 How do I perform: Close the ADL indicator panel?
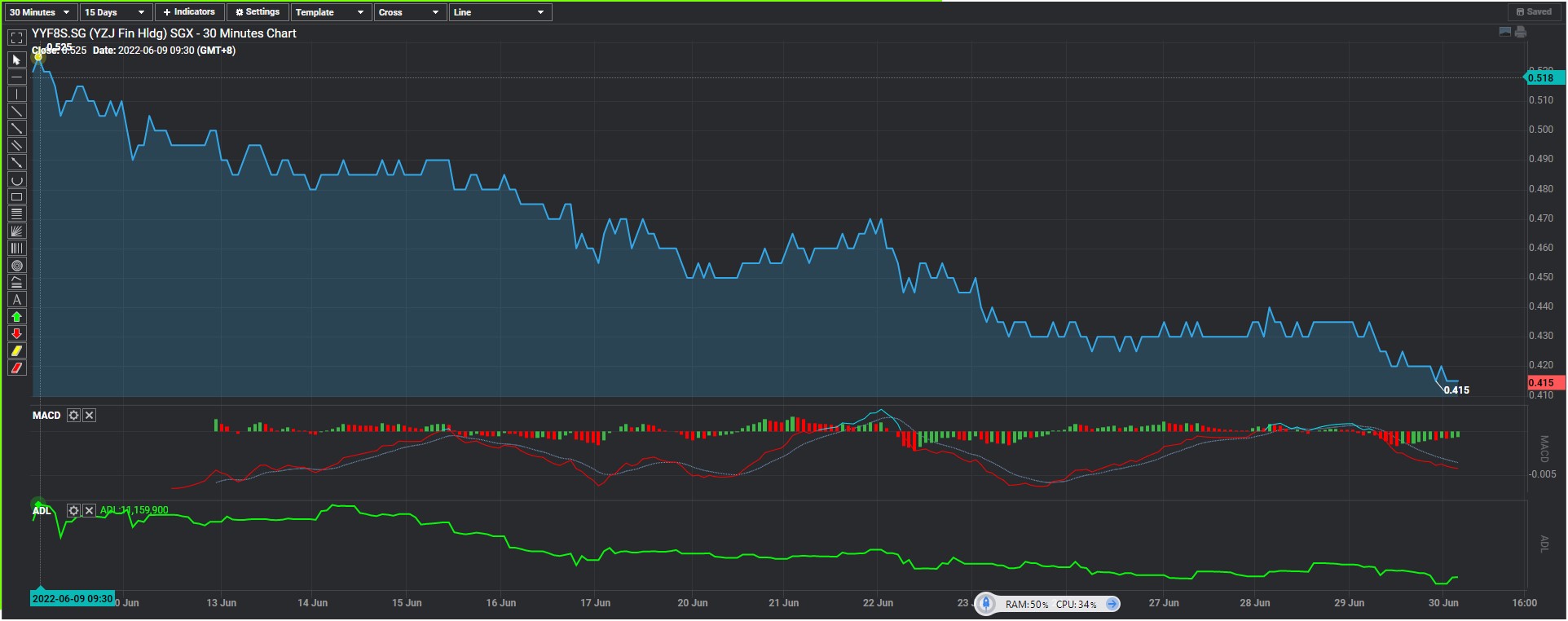point(90,511)
